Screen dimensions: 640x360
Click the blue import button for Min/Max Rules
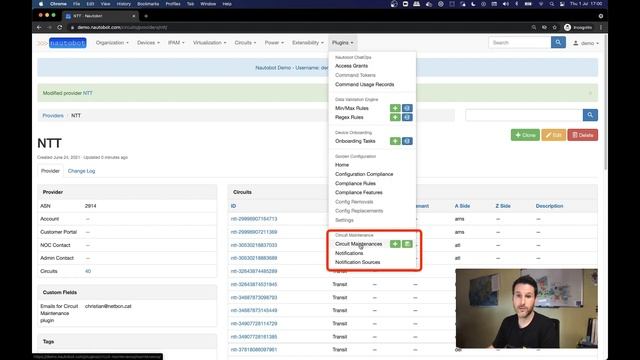click(x=407, y=108)
